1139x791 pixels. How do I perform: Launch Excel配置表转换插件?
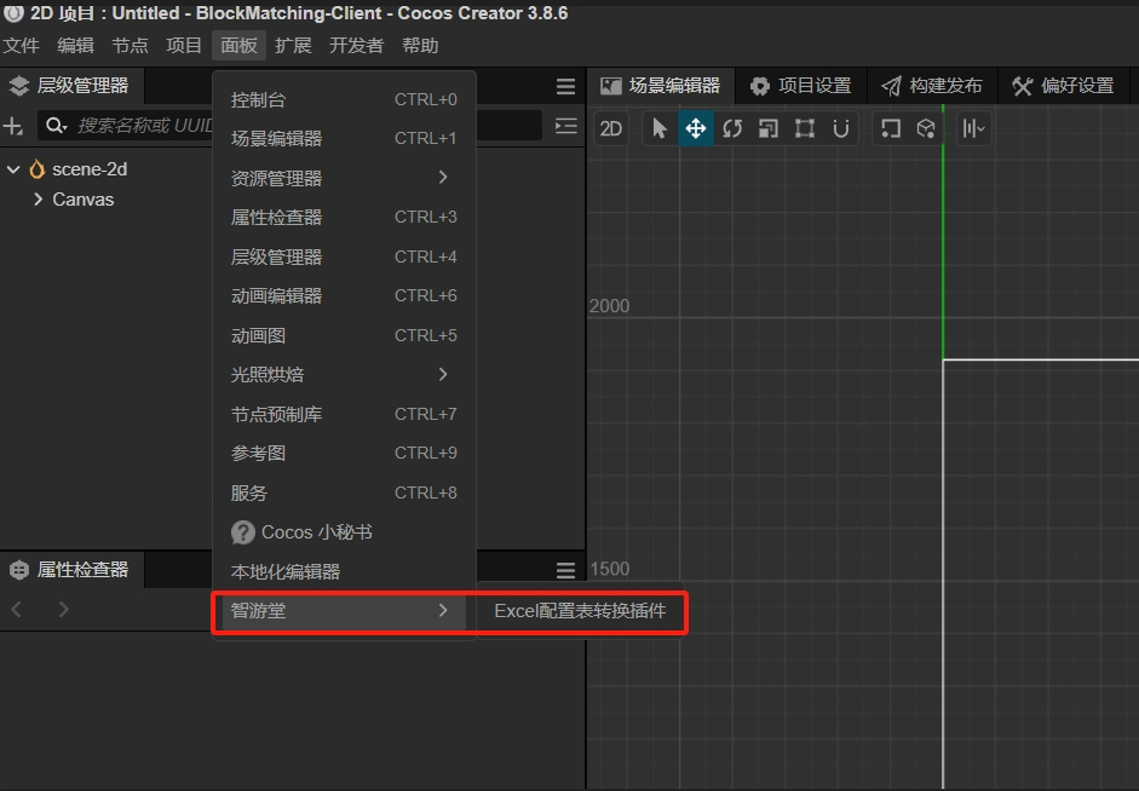pyautogui.click(x=580, y=611)
